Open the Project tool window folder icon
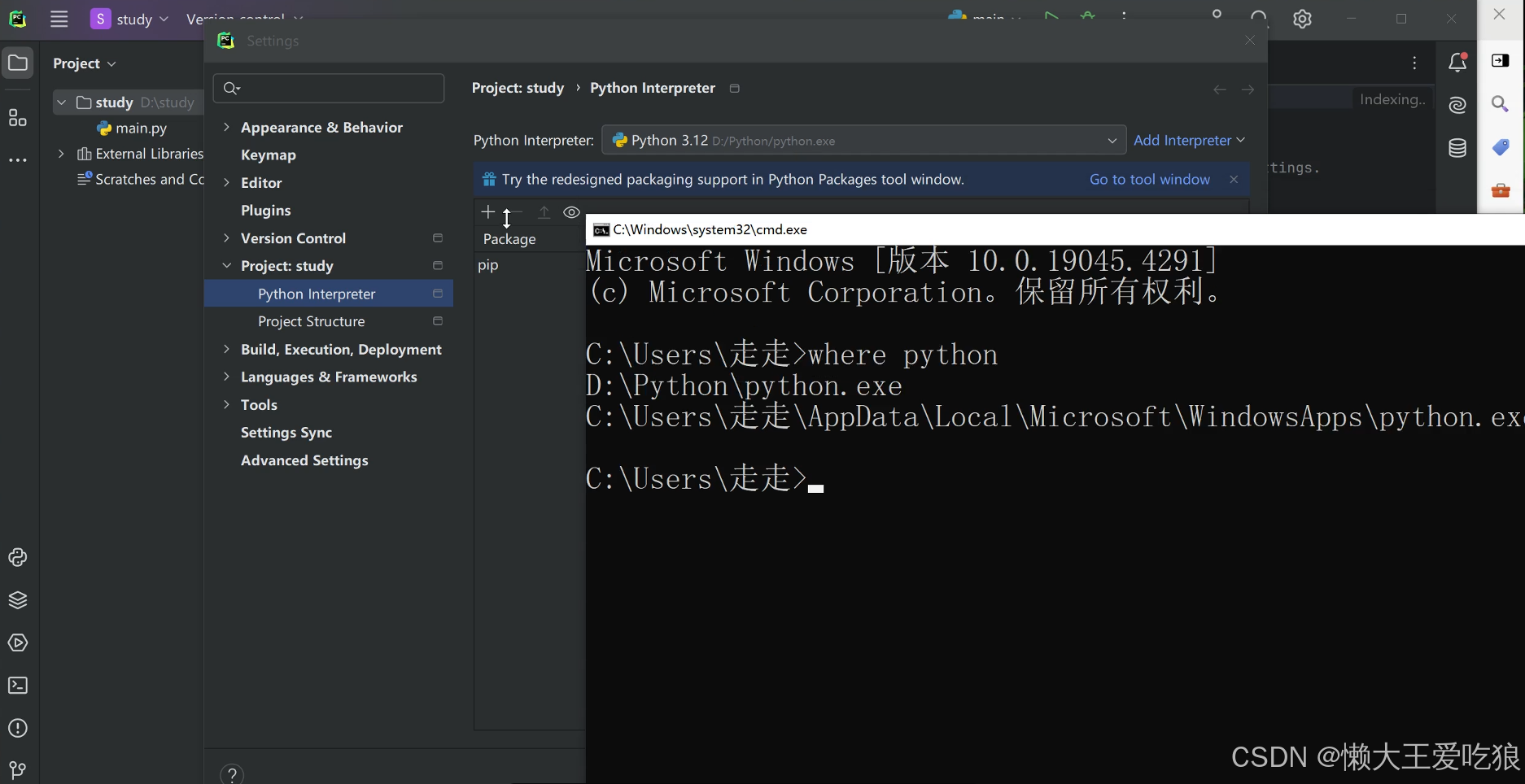Viewport: 1525px width, 784px height. pyautogui.click(x=18, y=63)
